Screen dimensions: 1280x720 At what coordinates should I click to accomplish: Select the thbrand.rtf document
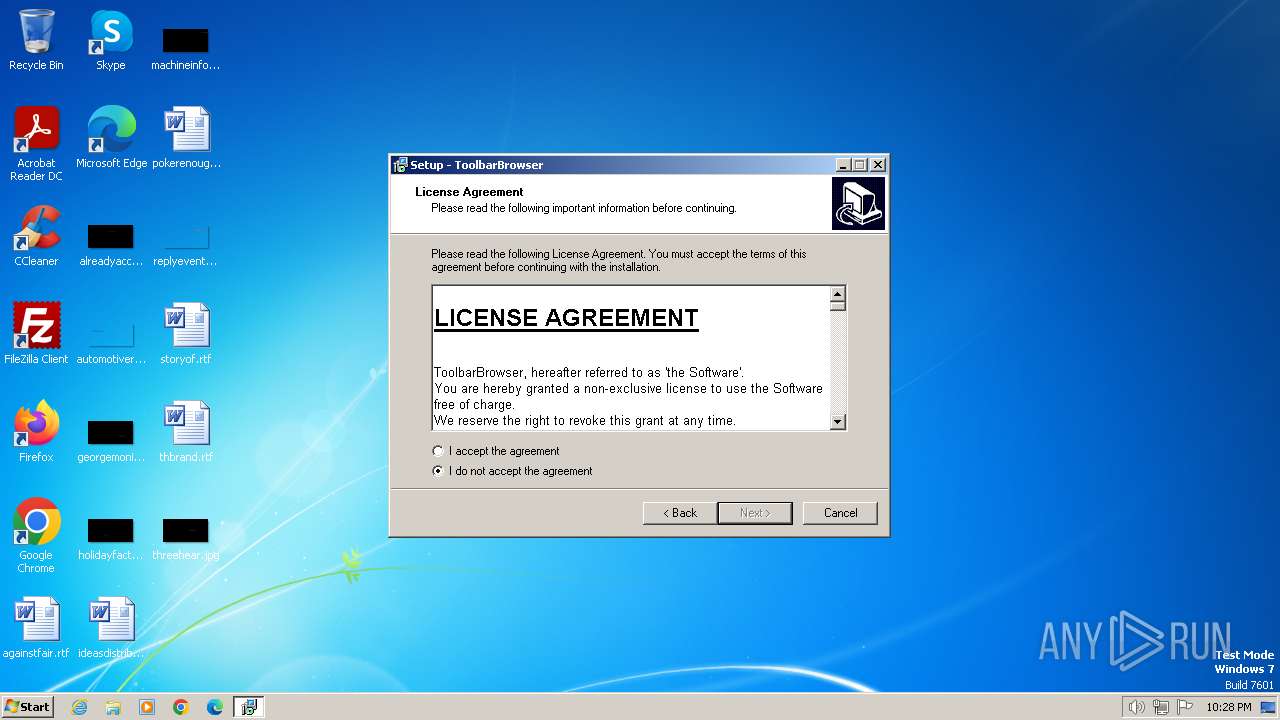point(186,432)
